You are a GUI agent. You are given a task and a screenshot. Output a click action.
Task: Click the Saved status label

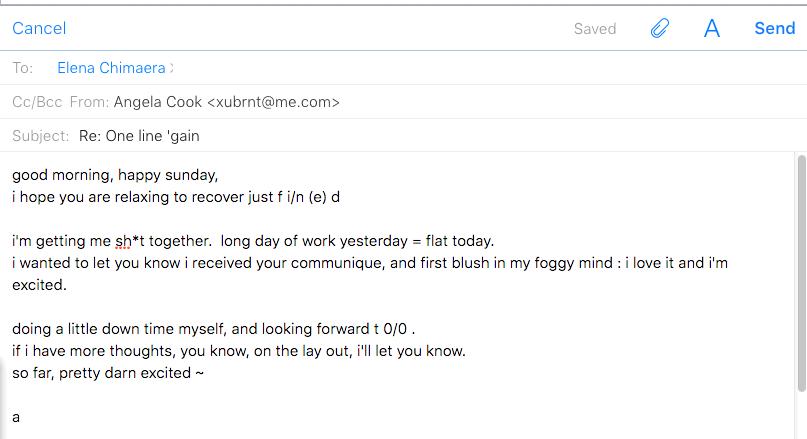[595, 29]
